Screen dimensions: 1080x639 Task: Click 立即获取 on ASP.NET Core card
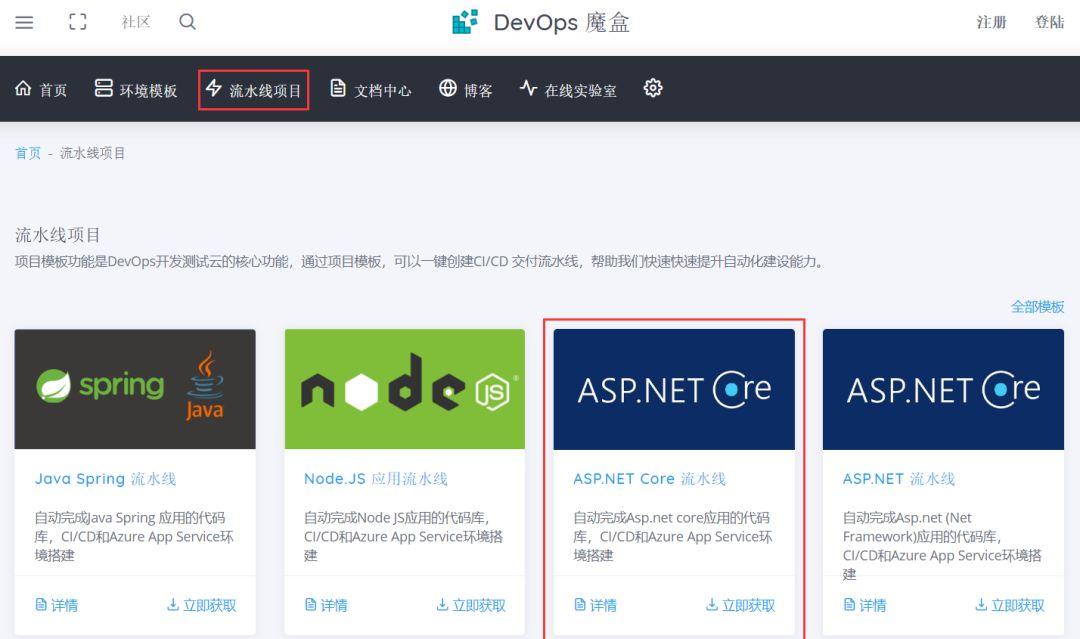[740, 605]
